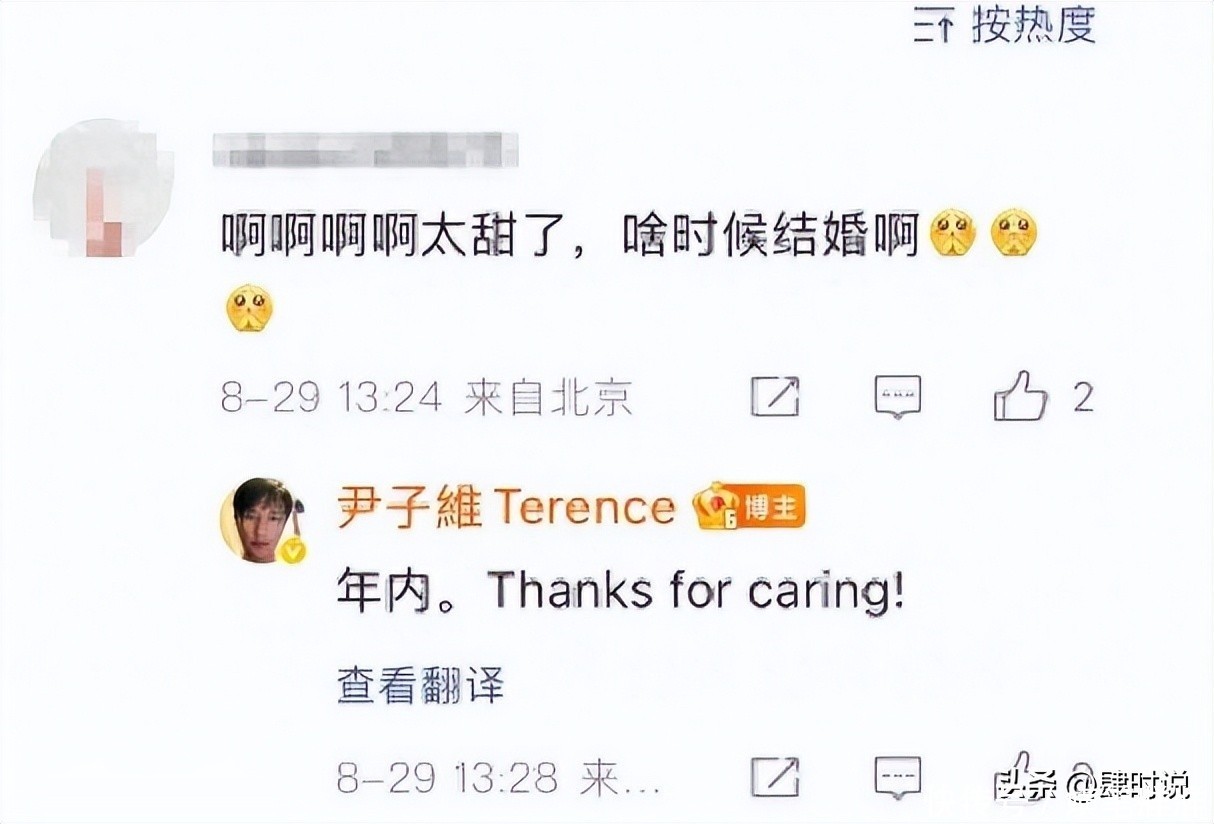This screenshot has height=824, width=1214.
Task: Open comment box on Terence's 13:28 reply
Action: click(897, 777)
